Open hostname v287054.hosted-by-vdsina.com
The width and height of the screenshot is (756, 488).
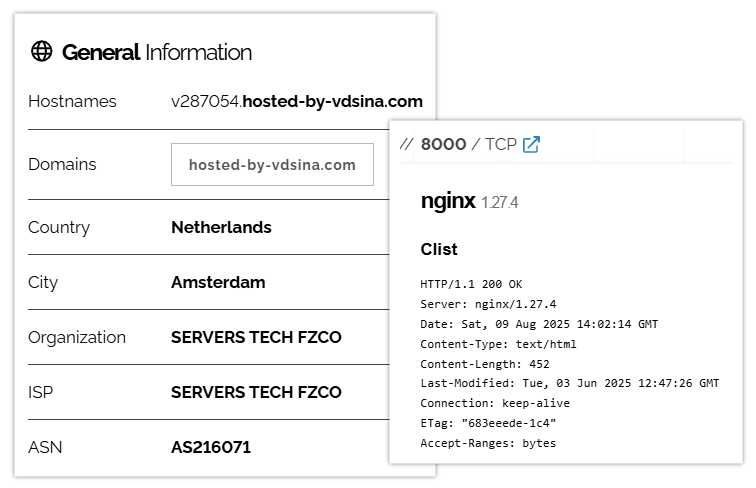coord(297,101)
